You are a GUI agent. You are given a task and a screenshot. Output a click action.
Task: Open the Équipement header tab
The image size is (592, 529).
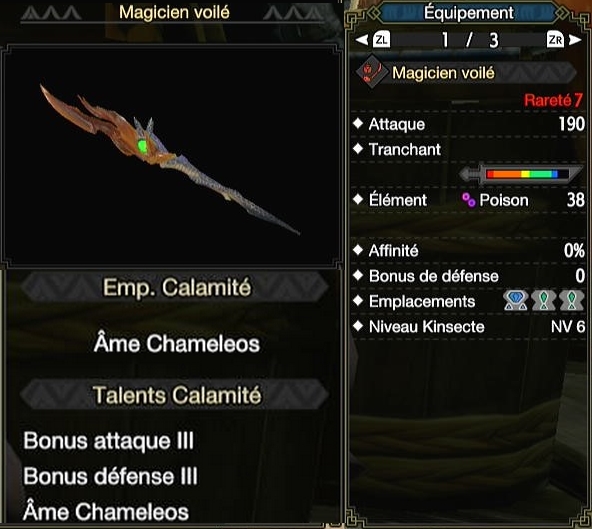468,13
